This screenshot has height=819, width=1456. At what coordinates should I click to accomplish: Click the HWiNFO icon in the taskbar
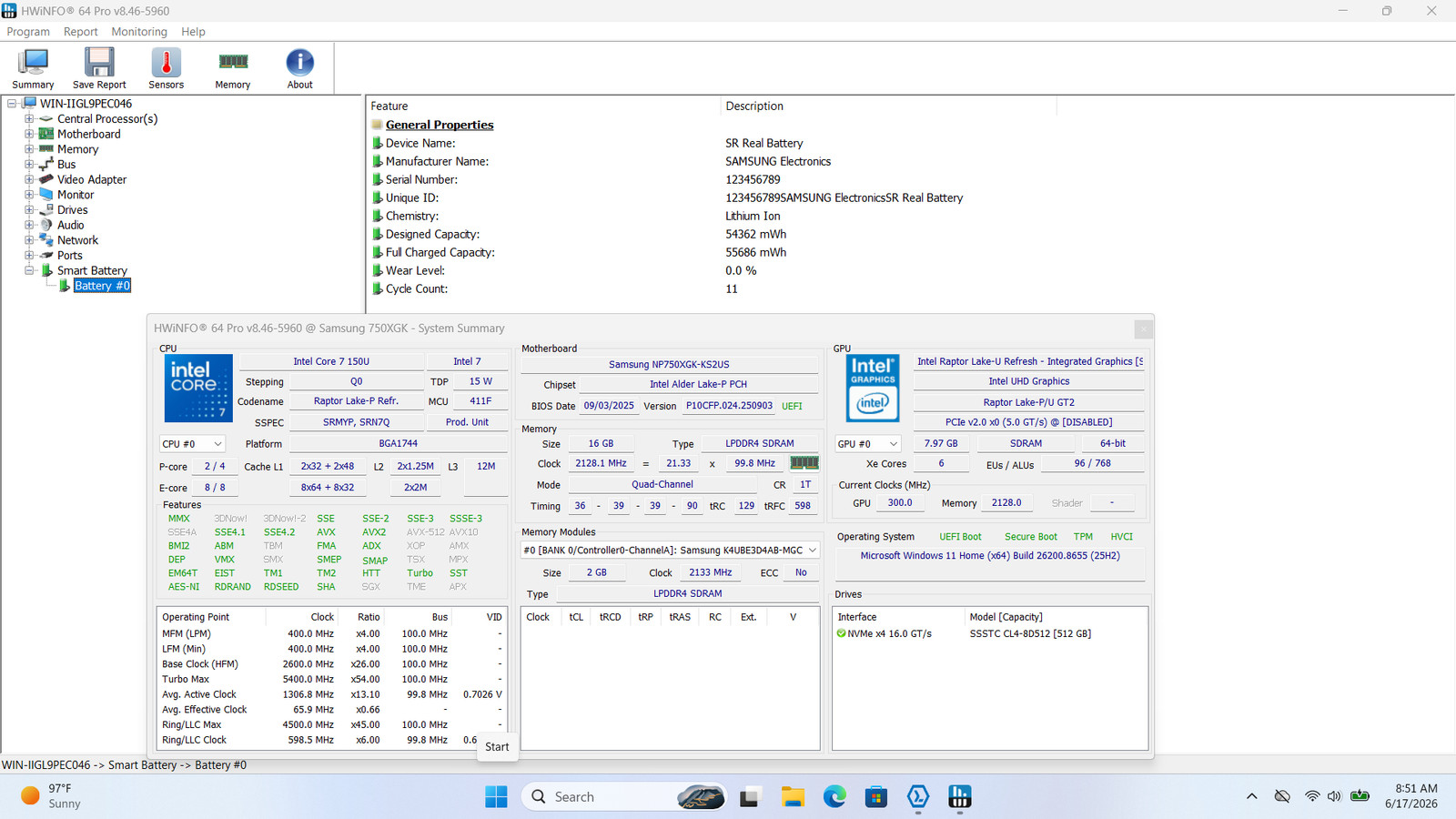(960, 797)
